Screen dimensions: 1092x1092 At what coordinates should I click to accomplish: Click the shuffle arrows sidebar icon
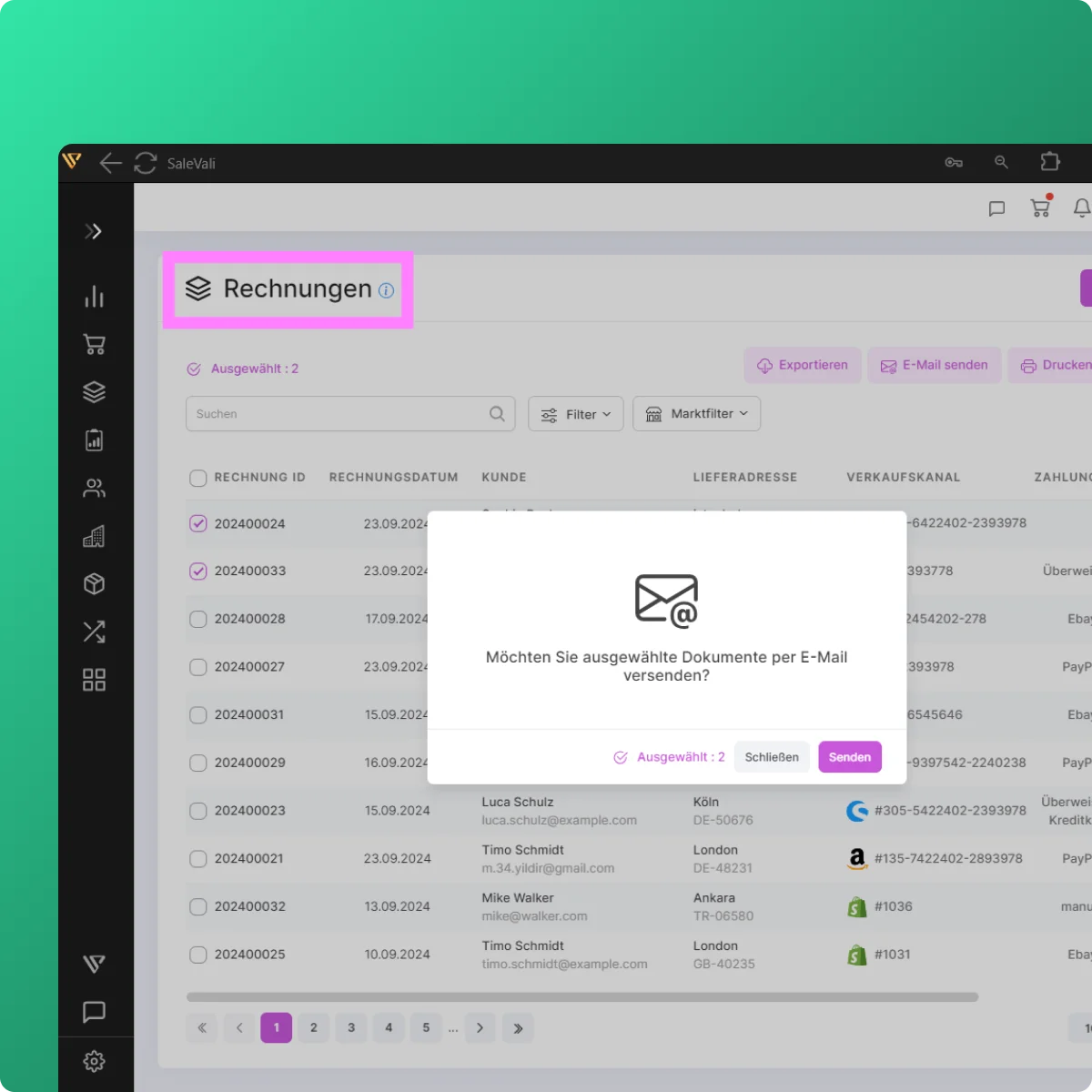pyautogui.click(x=94, y=632)
